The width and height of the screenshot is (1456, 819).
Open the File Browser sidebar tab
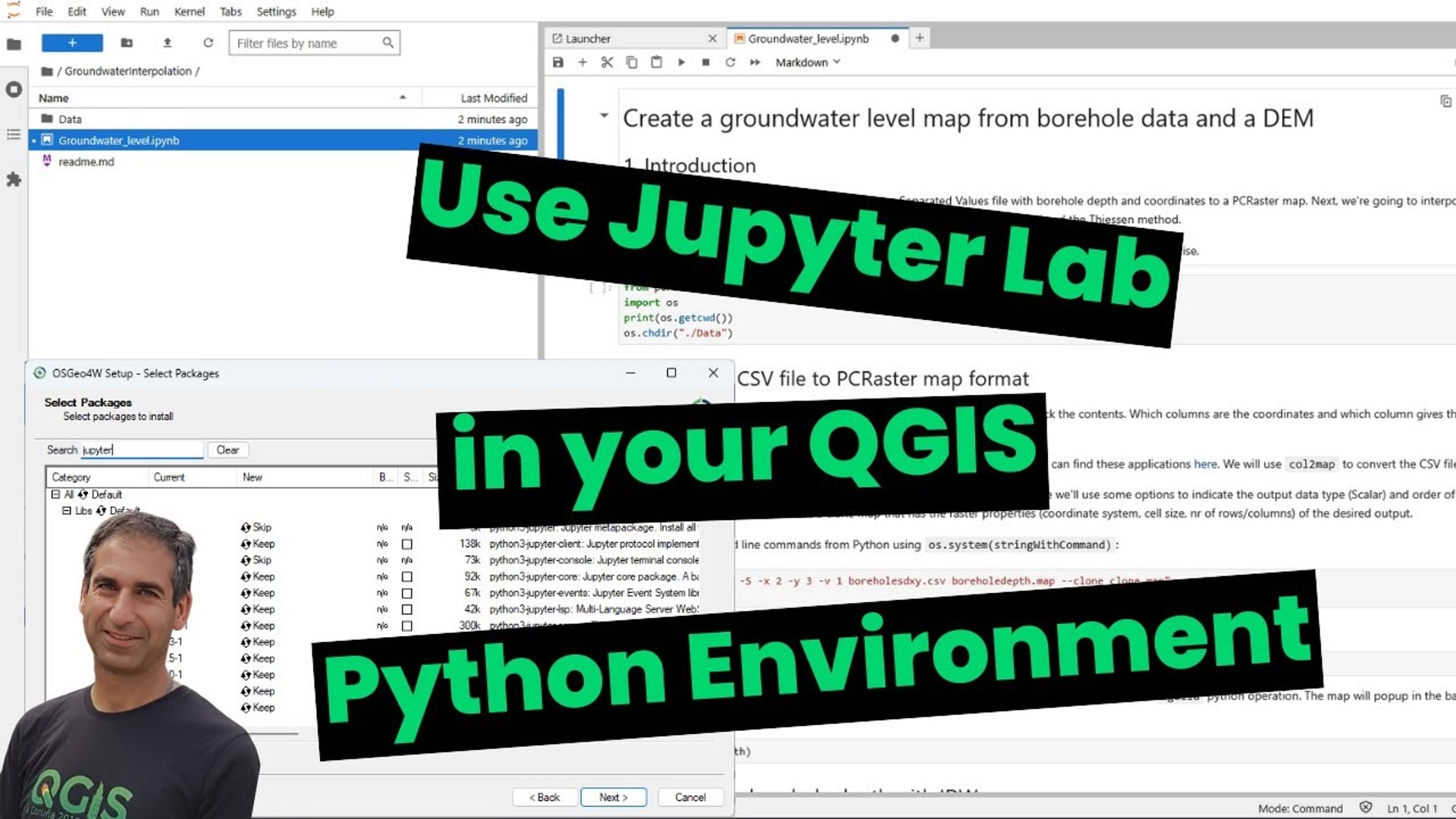[14, 44]
